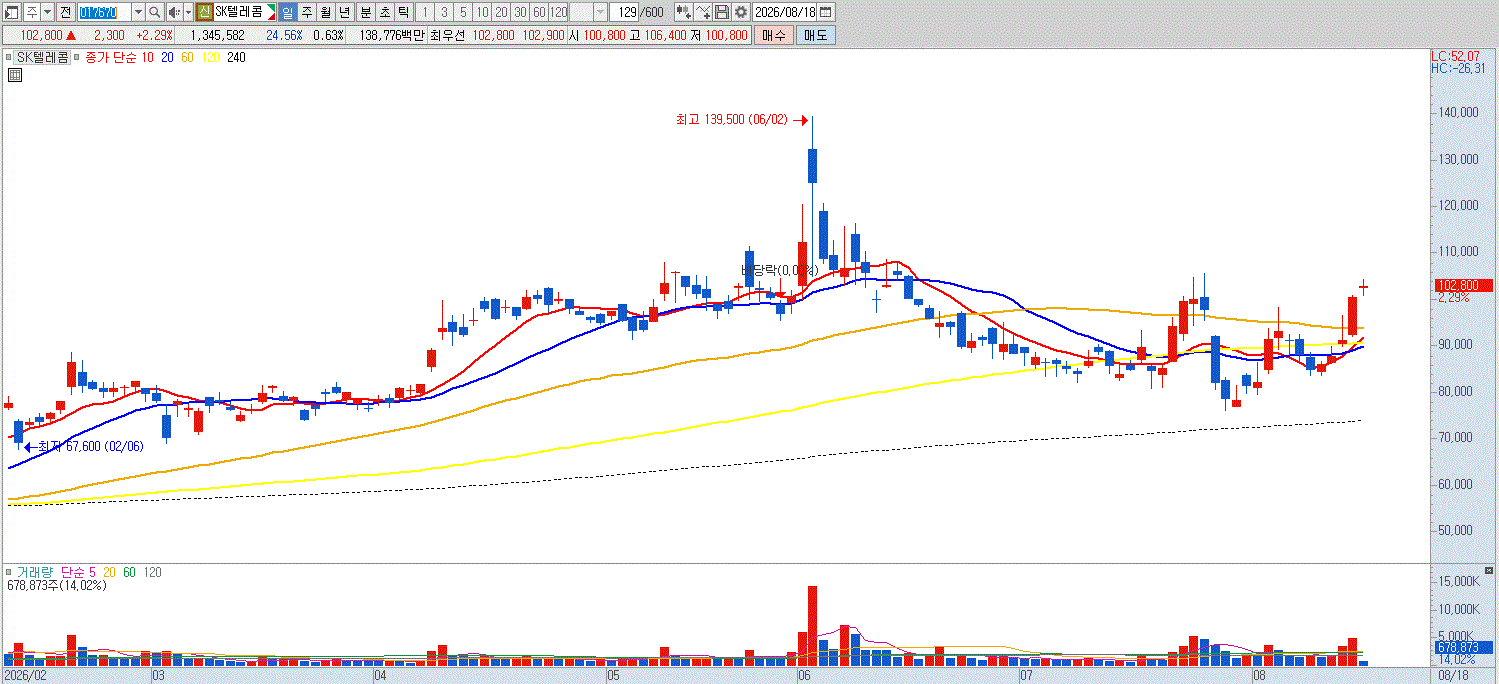Click the 017670 stock code input field
Screen dimensions: 1499x684
[104, 12]
